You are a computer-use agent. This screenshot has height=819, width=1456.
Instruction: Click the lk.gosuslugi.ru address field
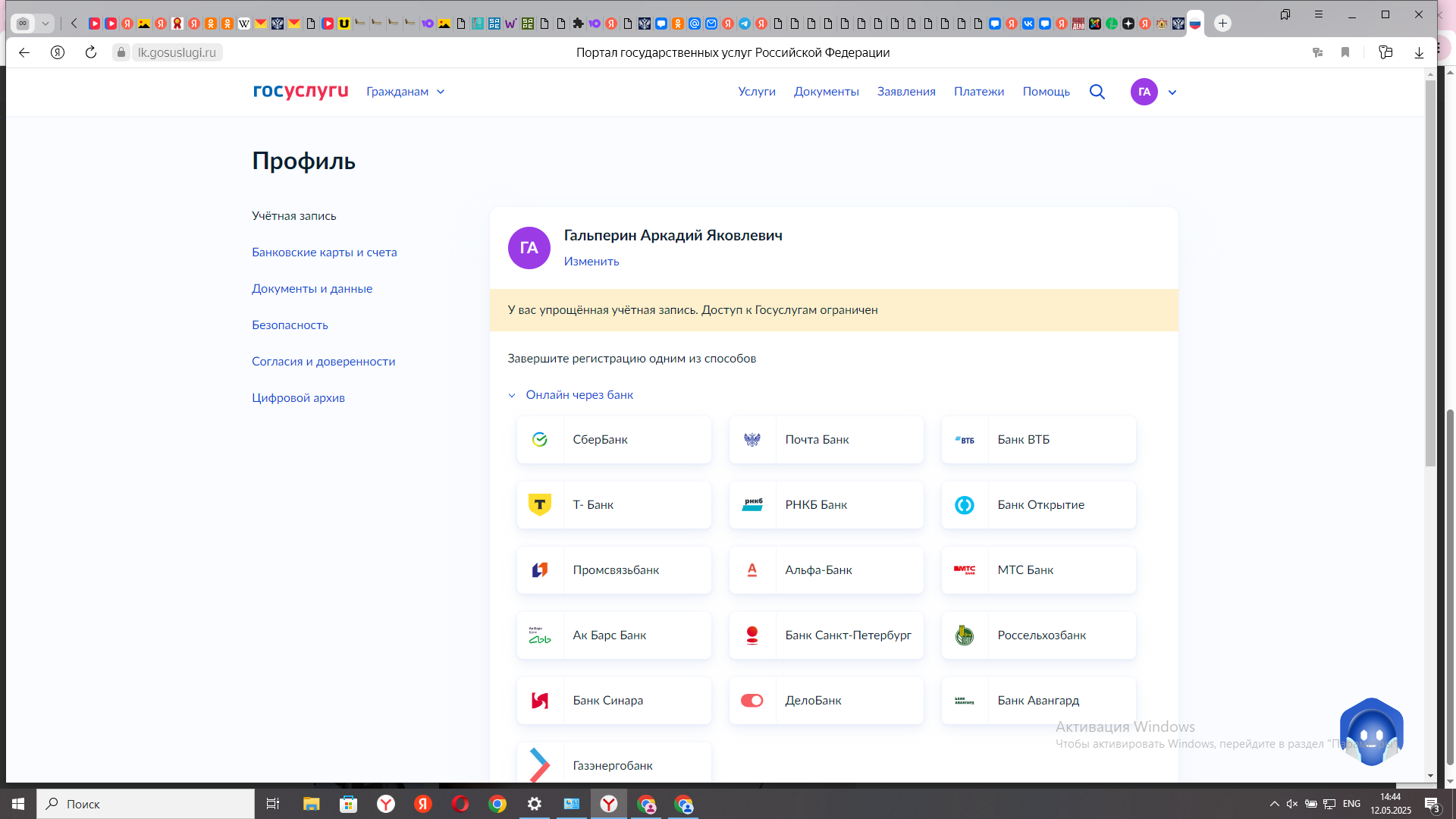click(177, 52)
